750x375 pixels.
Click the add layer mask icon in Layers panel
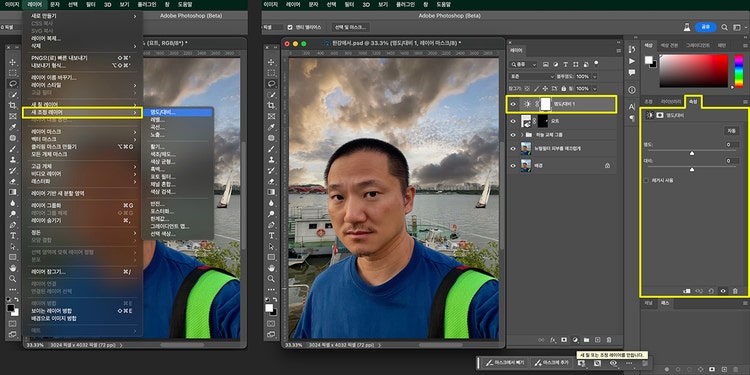(564, 340)
